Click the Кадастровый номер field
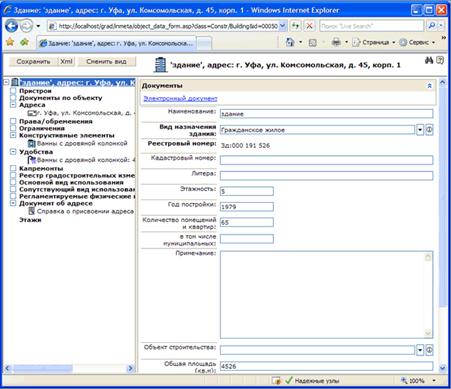The image size is (451, 389). [326, 160]
